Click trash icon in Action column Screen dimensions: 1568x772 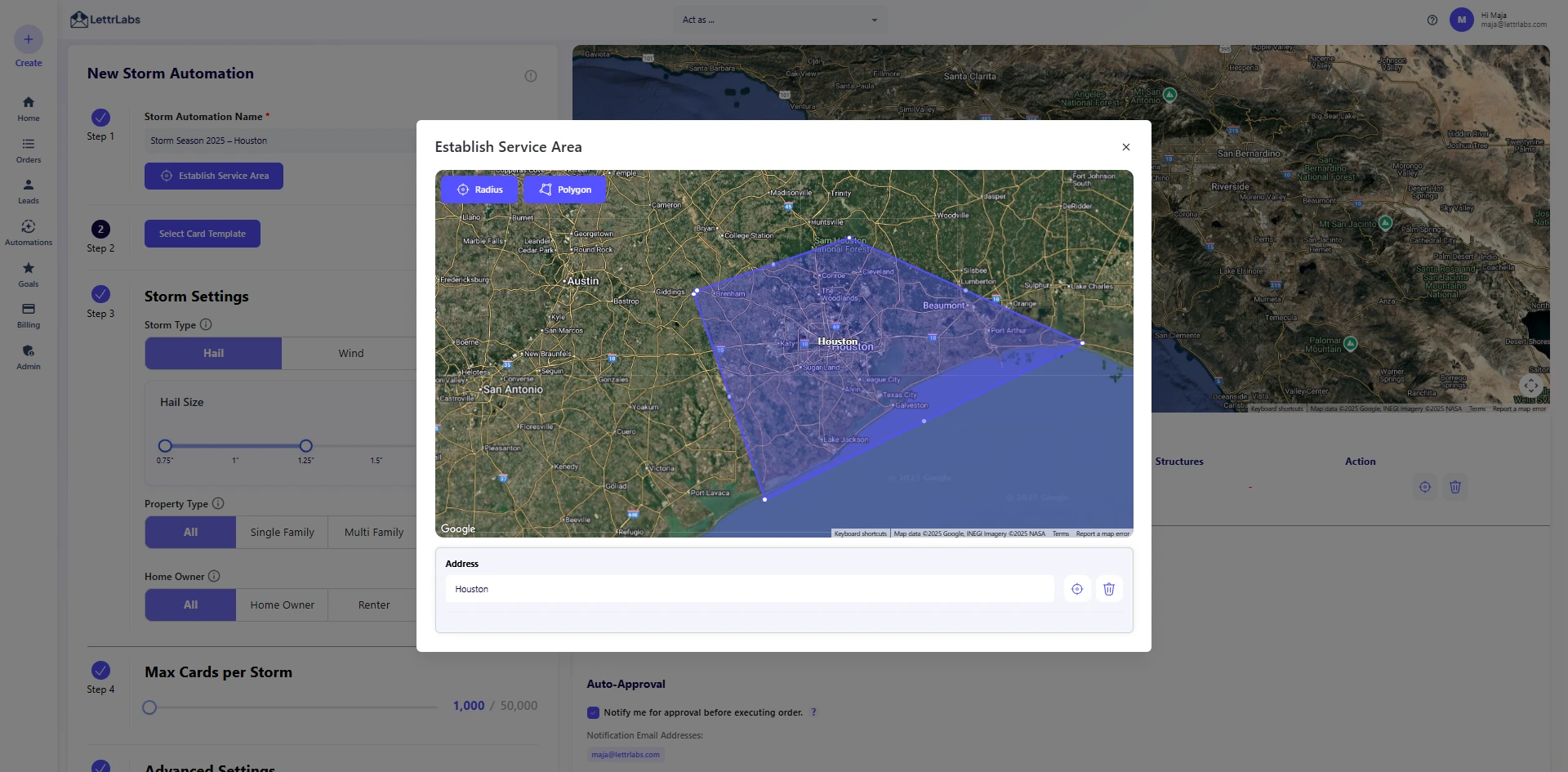coord(1455,487)
